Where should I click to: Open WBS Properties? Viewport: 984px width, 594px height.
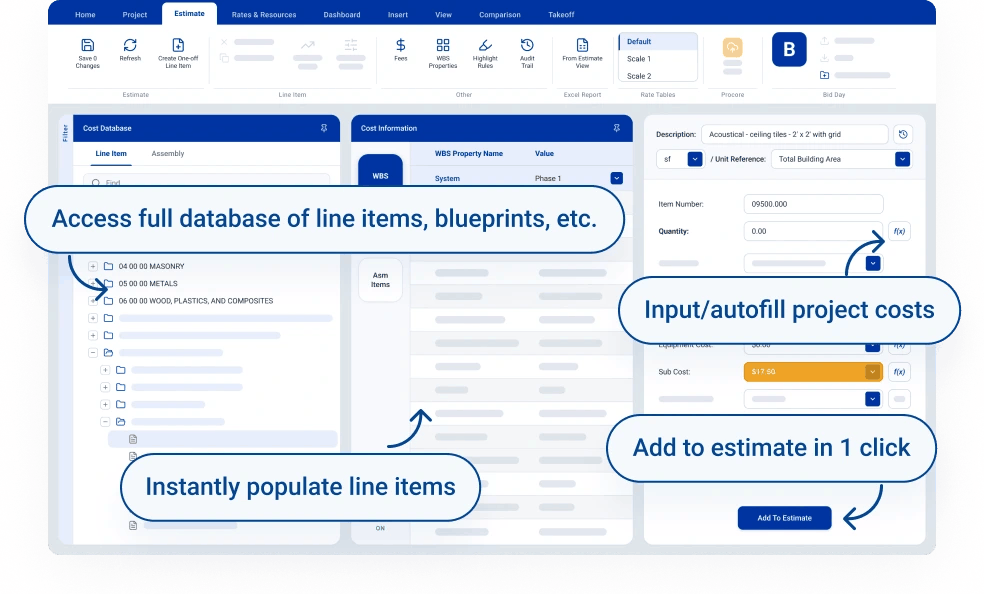443,45
